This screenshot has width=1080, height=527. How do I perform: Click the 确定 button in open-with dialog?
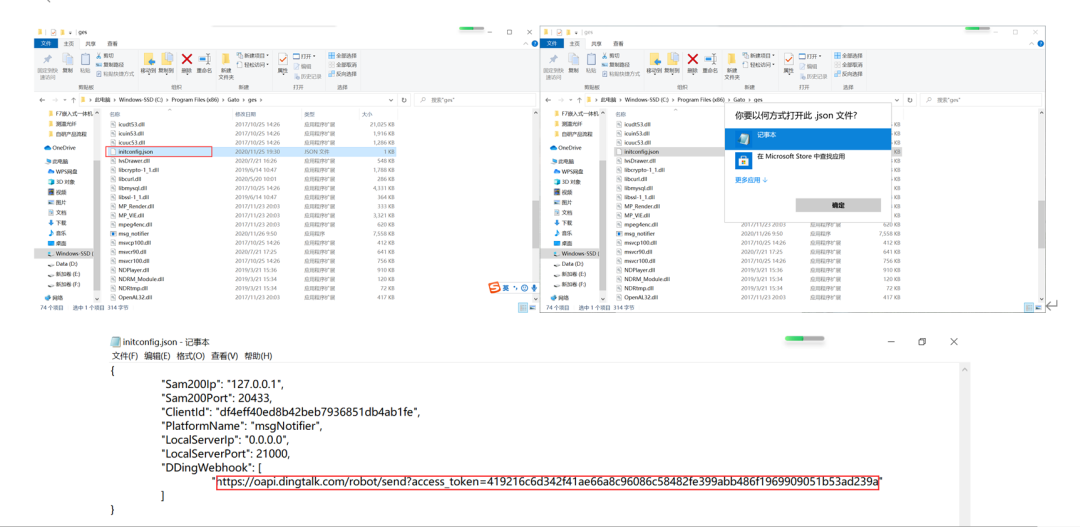[x=838, y=205]
